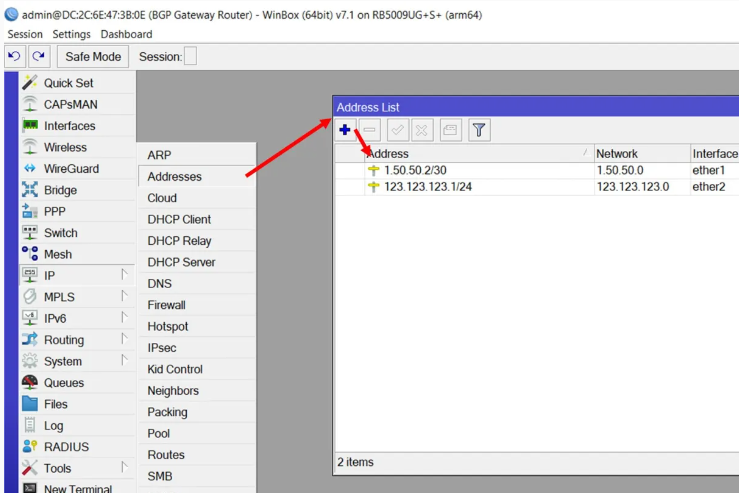Click the Tools wrench icon

pyautogui.click(x=30, y=468)
